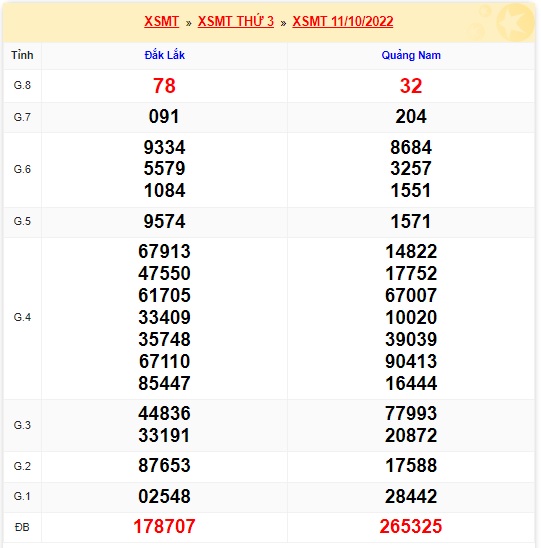Select the G.6 row label
Viewport: 541px width, 548px height.
(22, 169)
